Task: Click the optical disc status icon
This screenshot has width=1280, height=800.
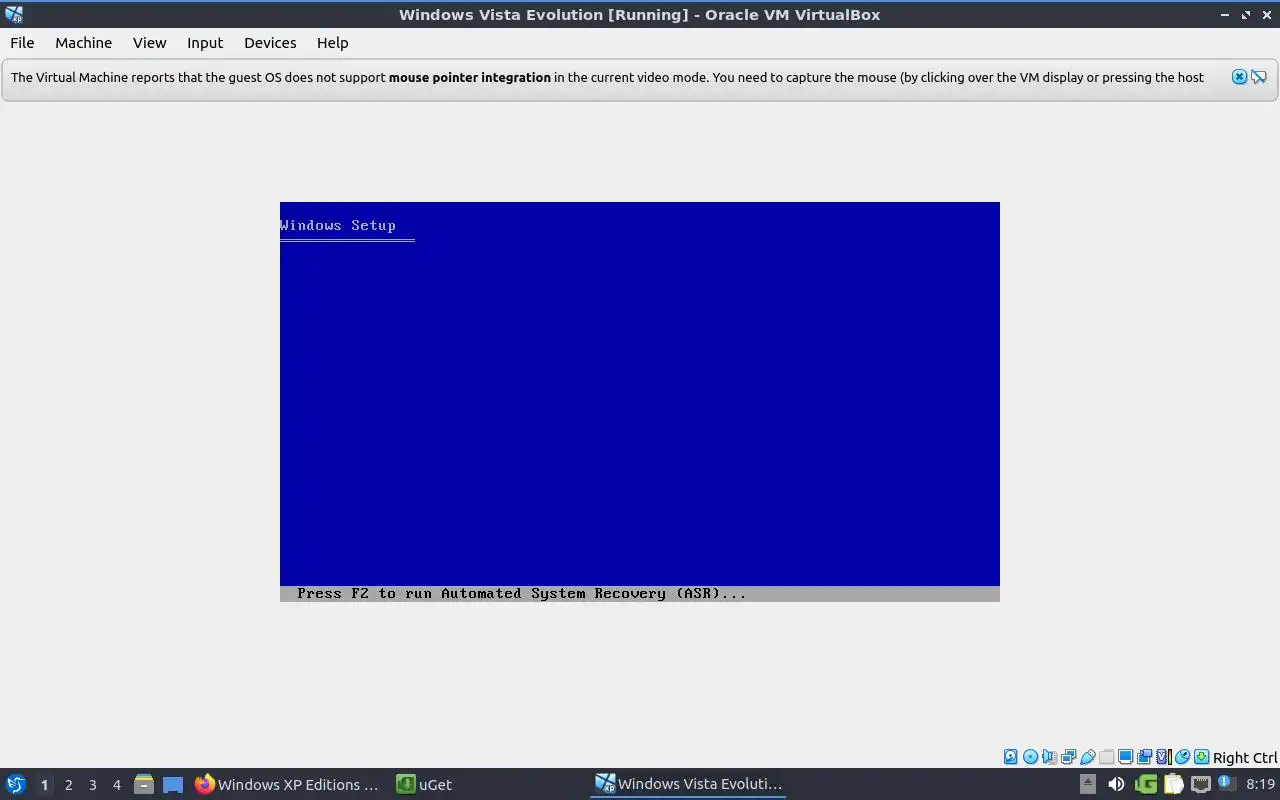Action: (1030, 757)
